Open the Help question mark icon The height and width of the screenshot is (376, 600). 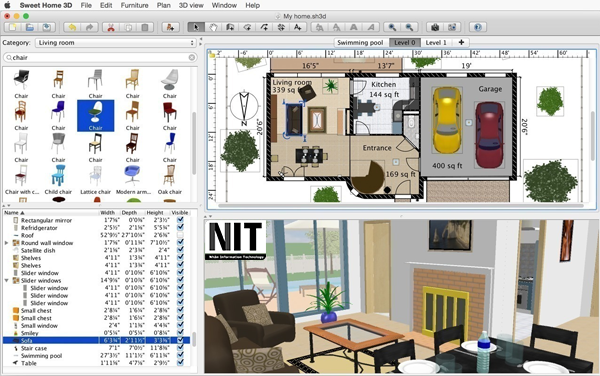click(478, 28)
